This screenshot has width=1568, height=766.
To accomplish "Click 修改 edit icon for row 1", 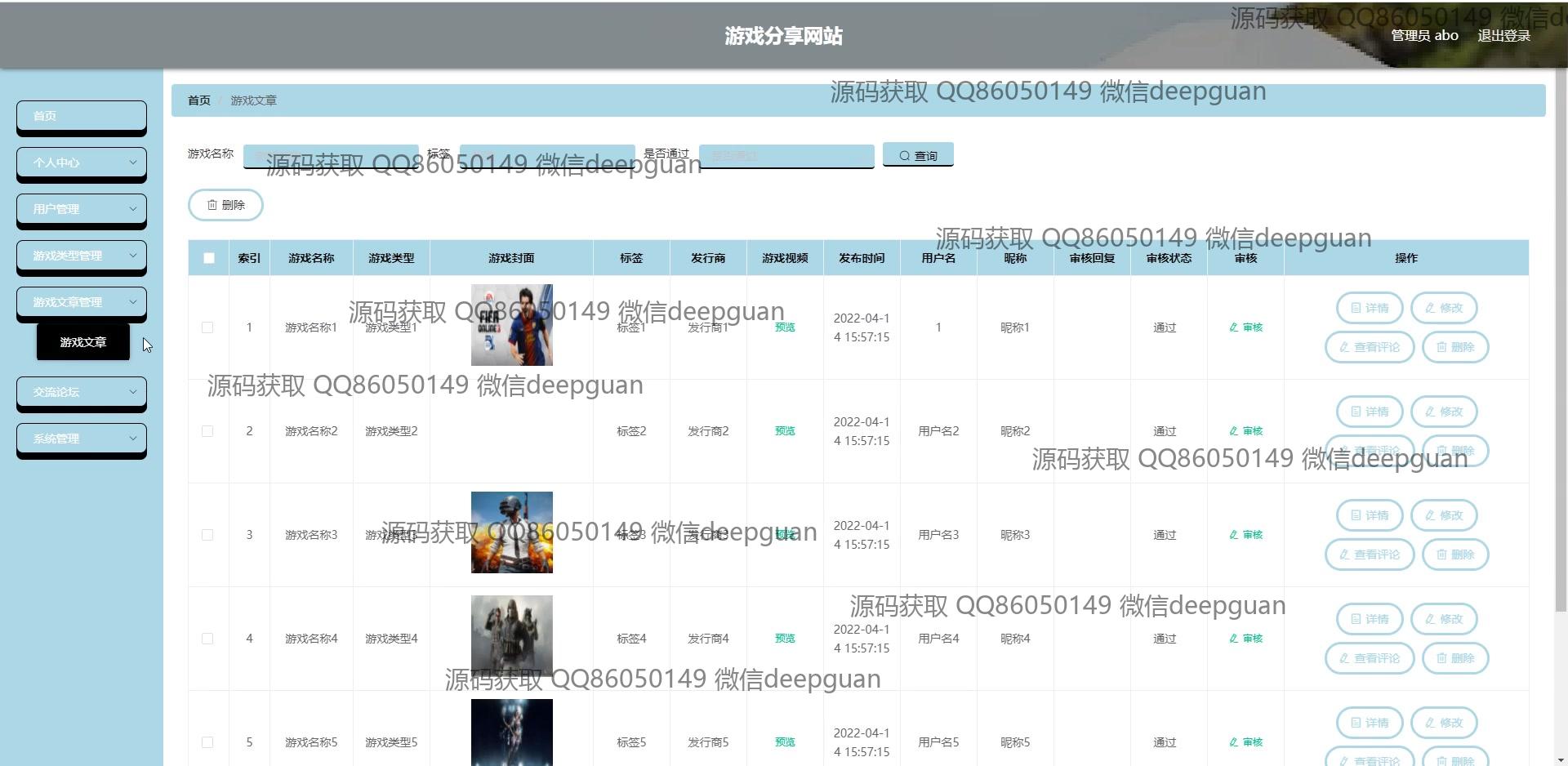I will point(1443,308).
